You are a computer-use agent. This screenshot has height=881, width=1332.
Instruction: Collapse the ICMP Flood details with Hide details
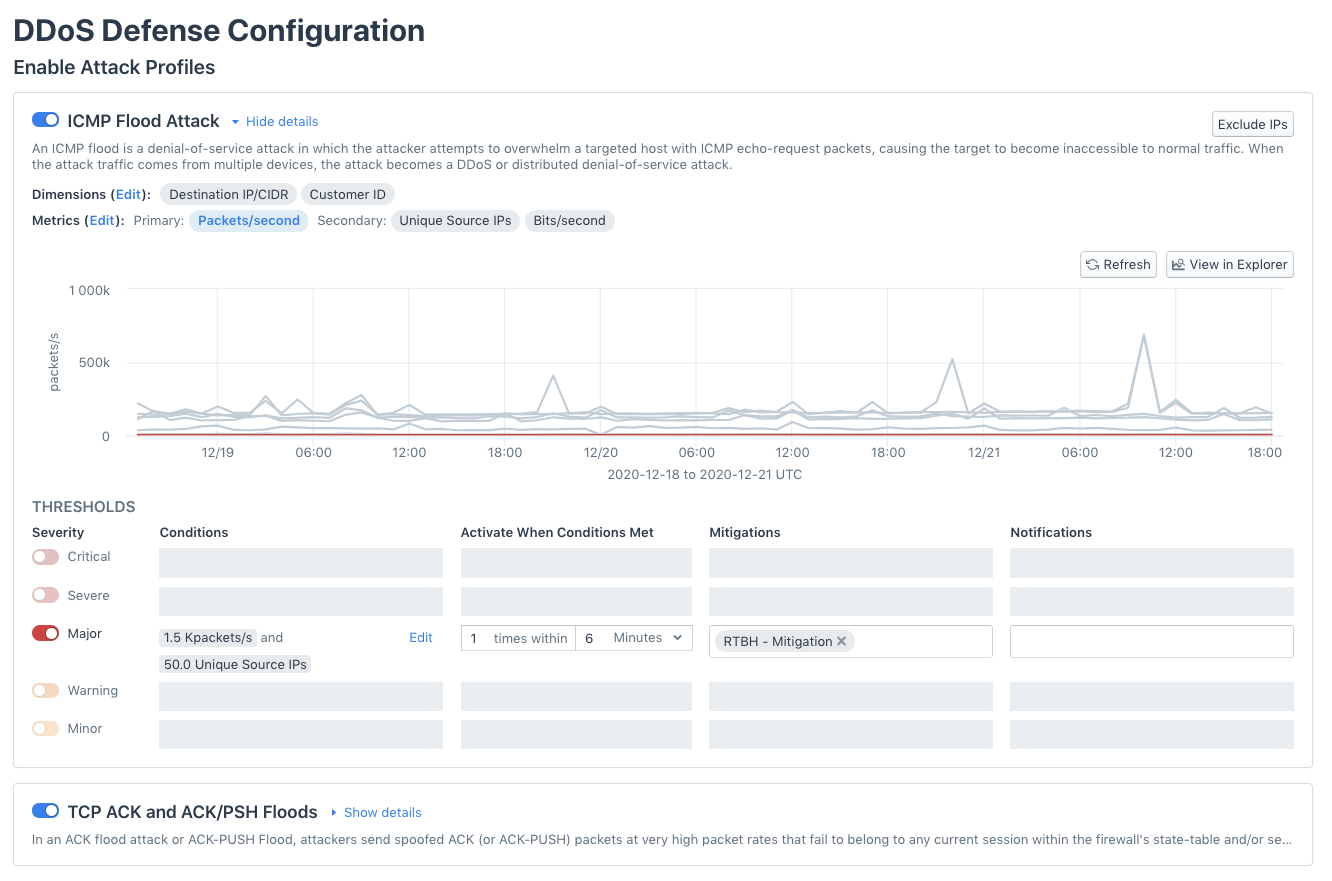pos(280,120)
